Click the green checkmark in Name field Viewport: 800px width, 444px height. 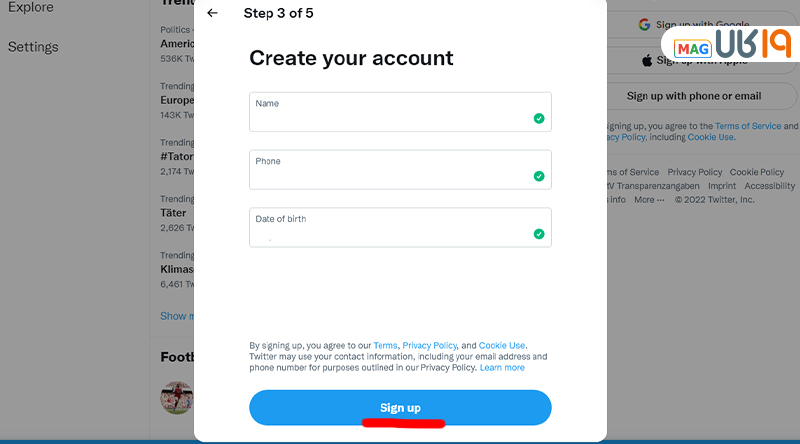[539, 118]
